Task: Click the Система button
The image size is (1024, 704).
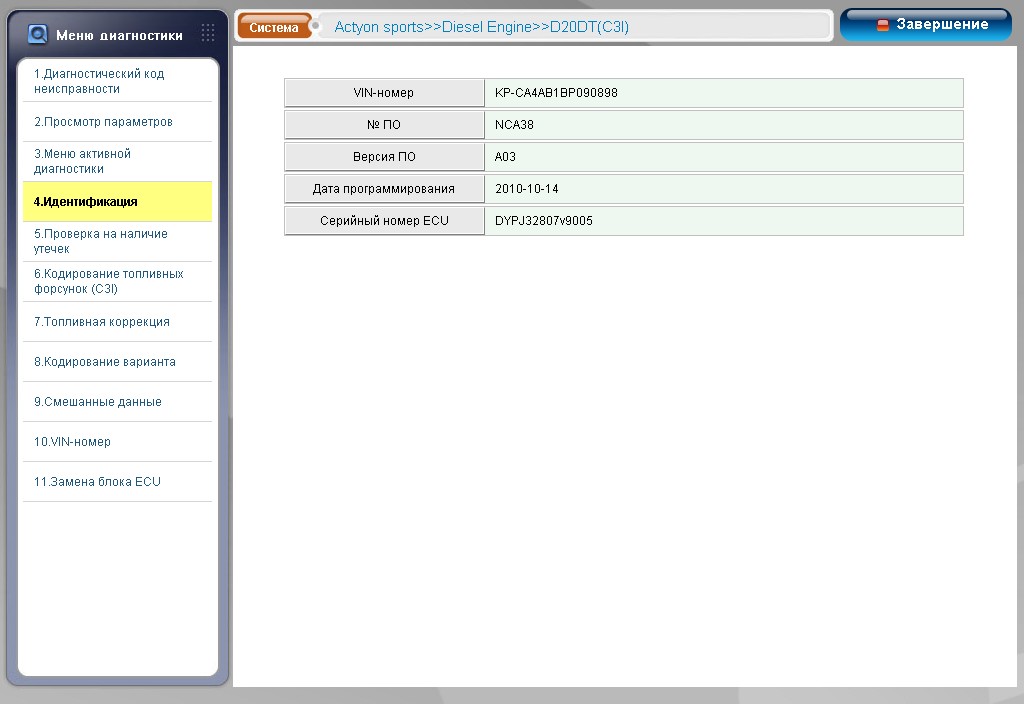Action: click(x=274, y=27)
